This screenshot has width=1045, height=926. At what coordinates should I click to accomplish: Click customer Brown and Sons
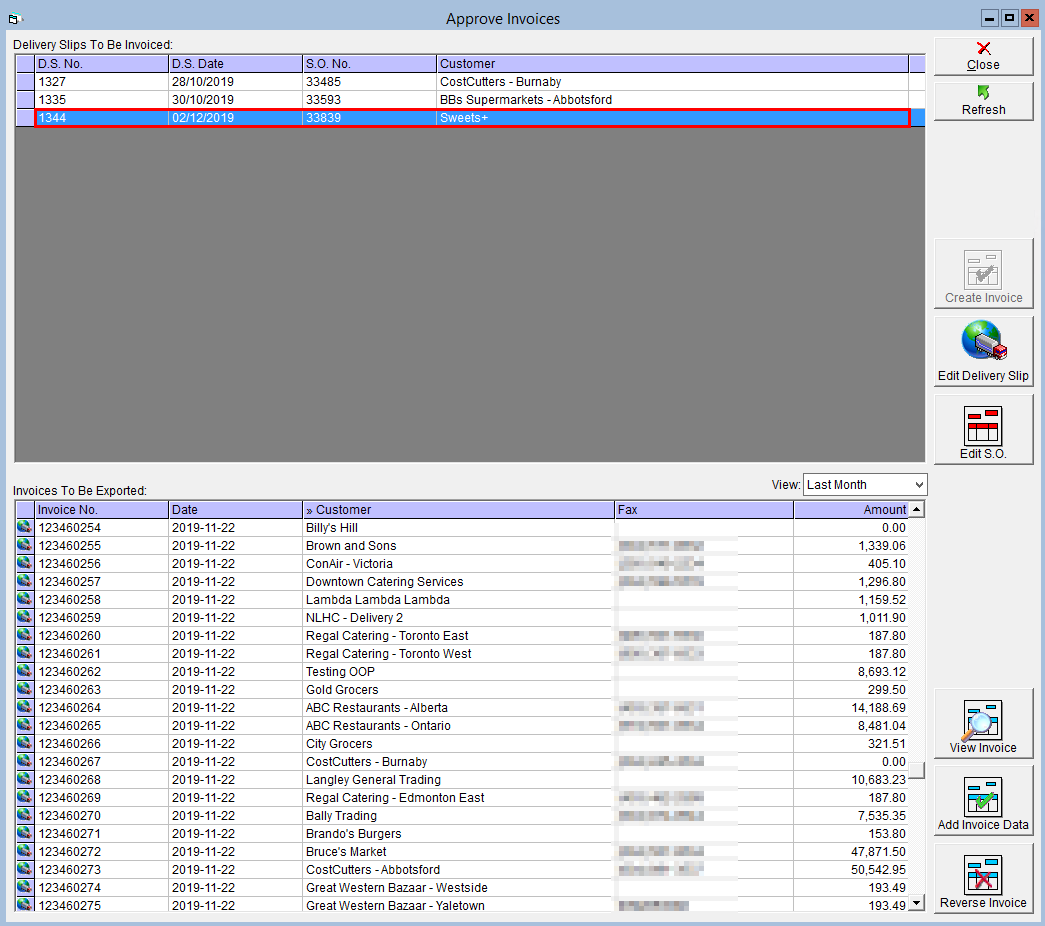pos(351,545)
